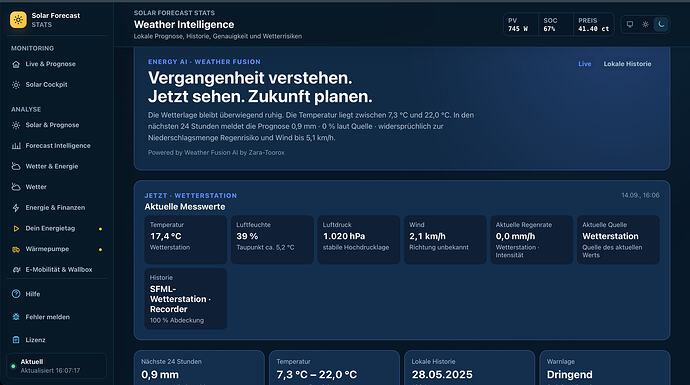The width and height of the screenshot is (690, 385).
Task: Click the Aktuelle Regenrate 0,0 mm/h card
Action: tap(532, 240)
